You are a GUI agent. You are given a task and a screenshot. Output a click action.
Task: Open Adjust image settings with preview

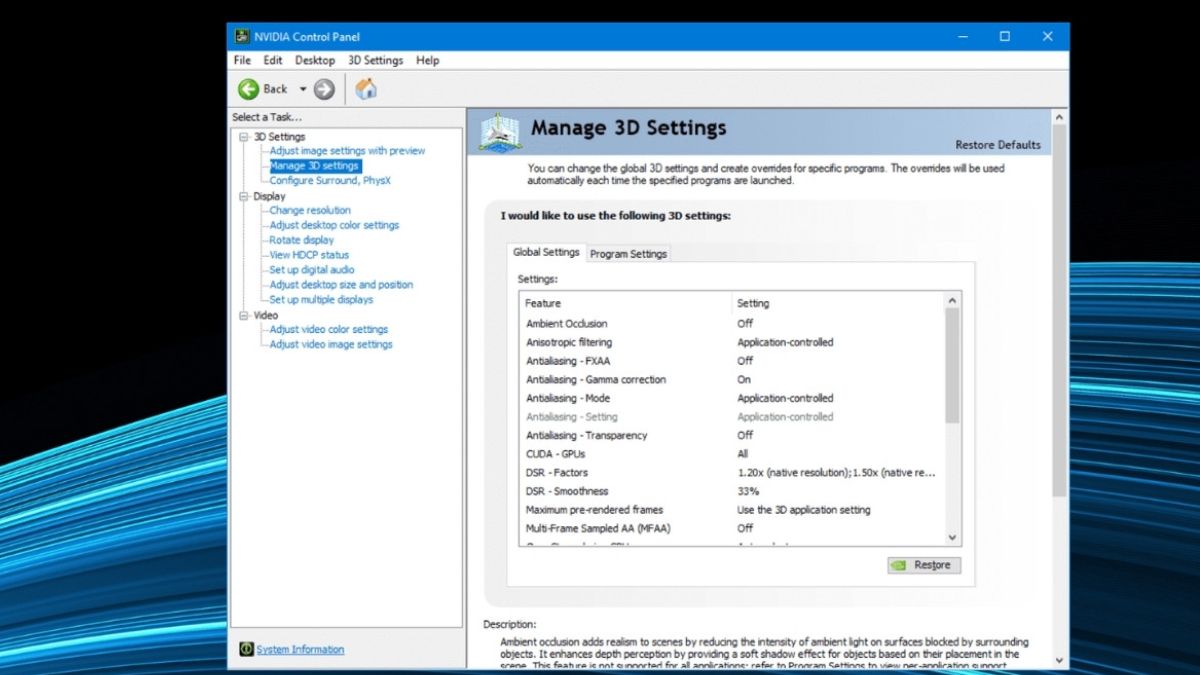click(x=347, y=151)
